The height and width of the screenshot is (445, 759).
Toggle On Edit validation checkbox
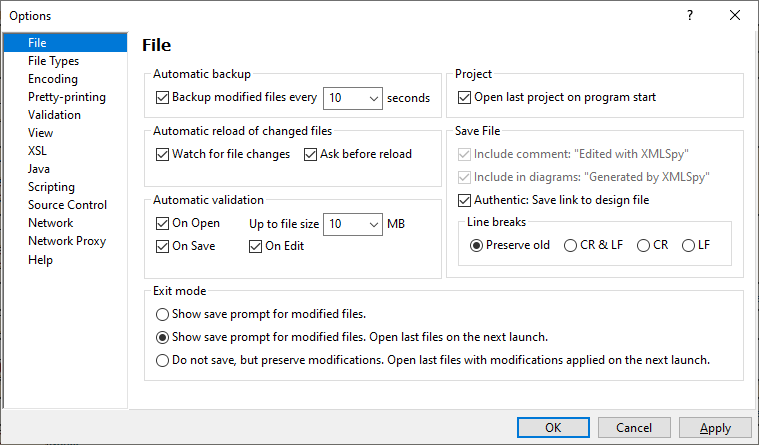coord(256,246)
